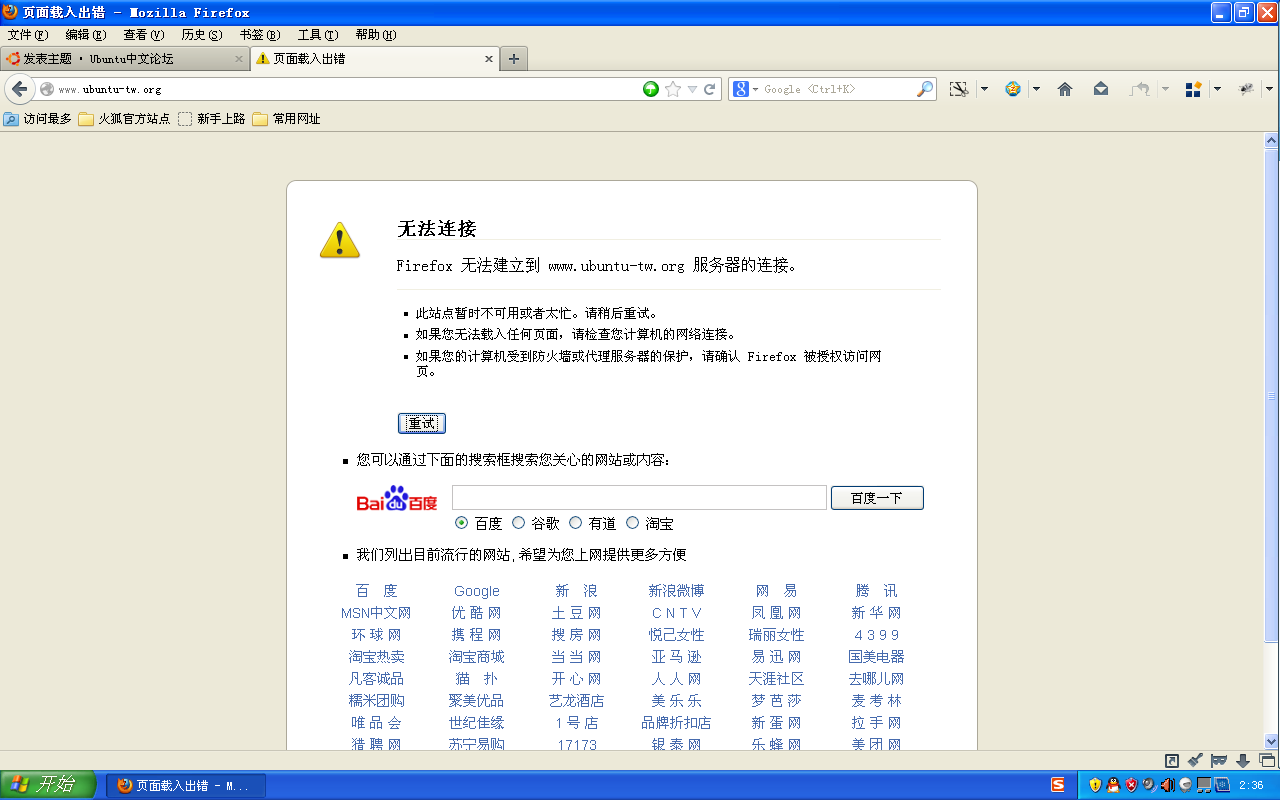Click the volume speaker tray icon
Image resolution: width=1280 pixels, height=800 pixels.
[1167, 785]
